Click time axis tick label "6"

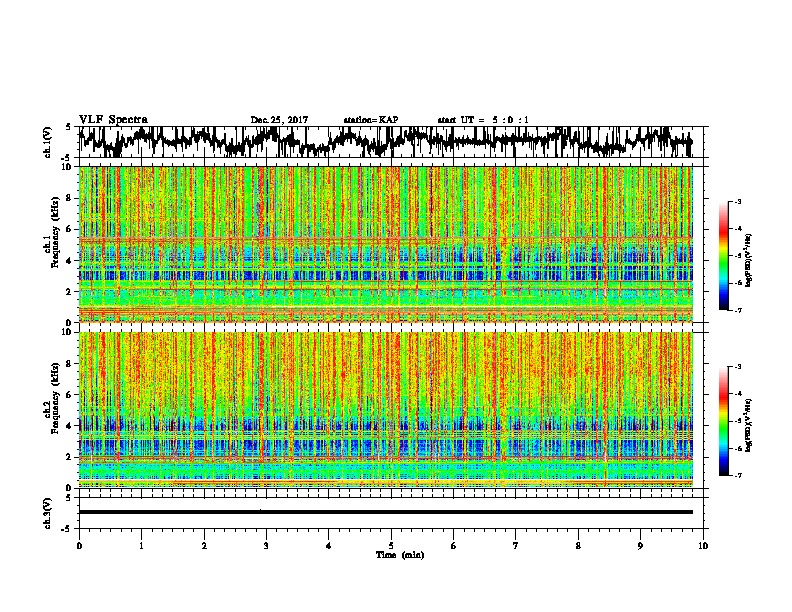[x=454, y=546]
